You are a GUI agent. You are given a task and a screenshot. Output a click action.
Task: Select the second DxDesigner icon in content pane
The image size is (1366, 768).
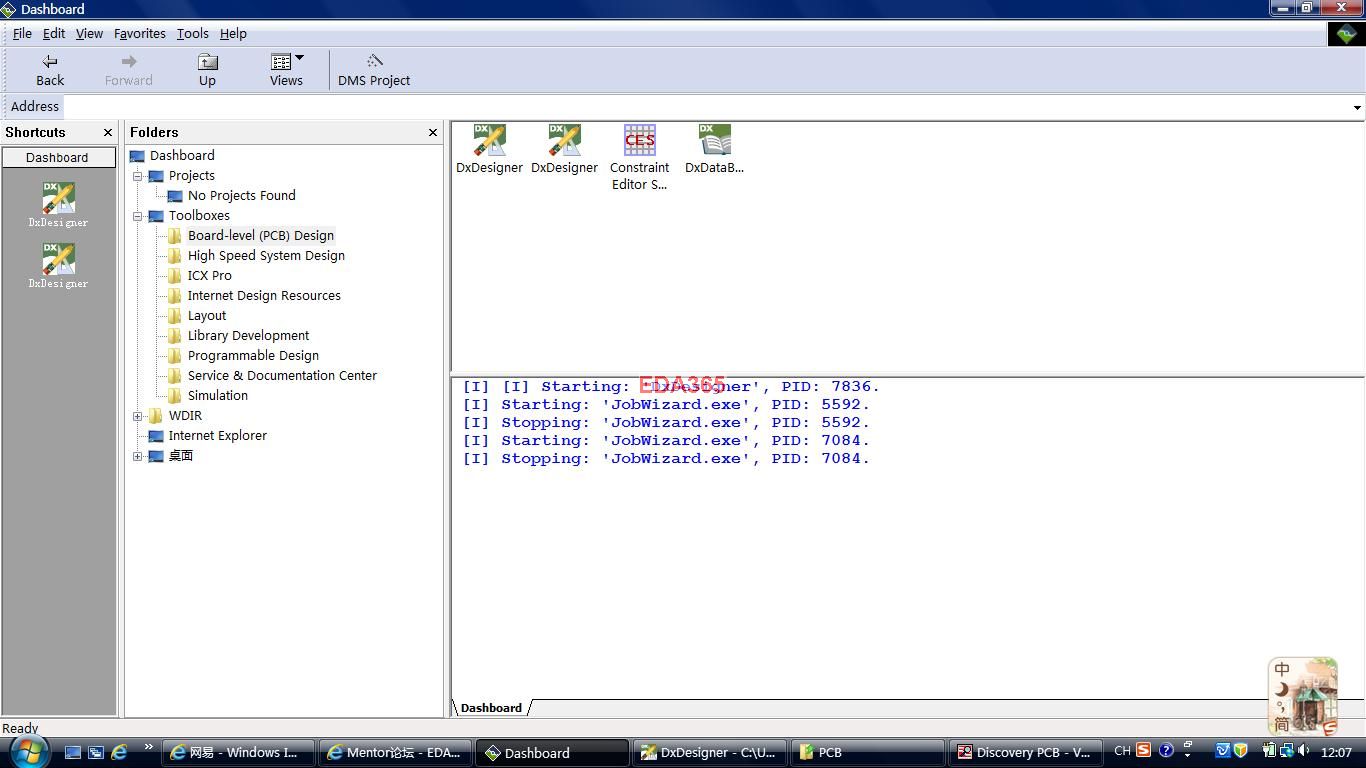pos(564,150)
